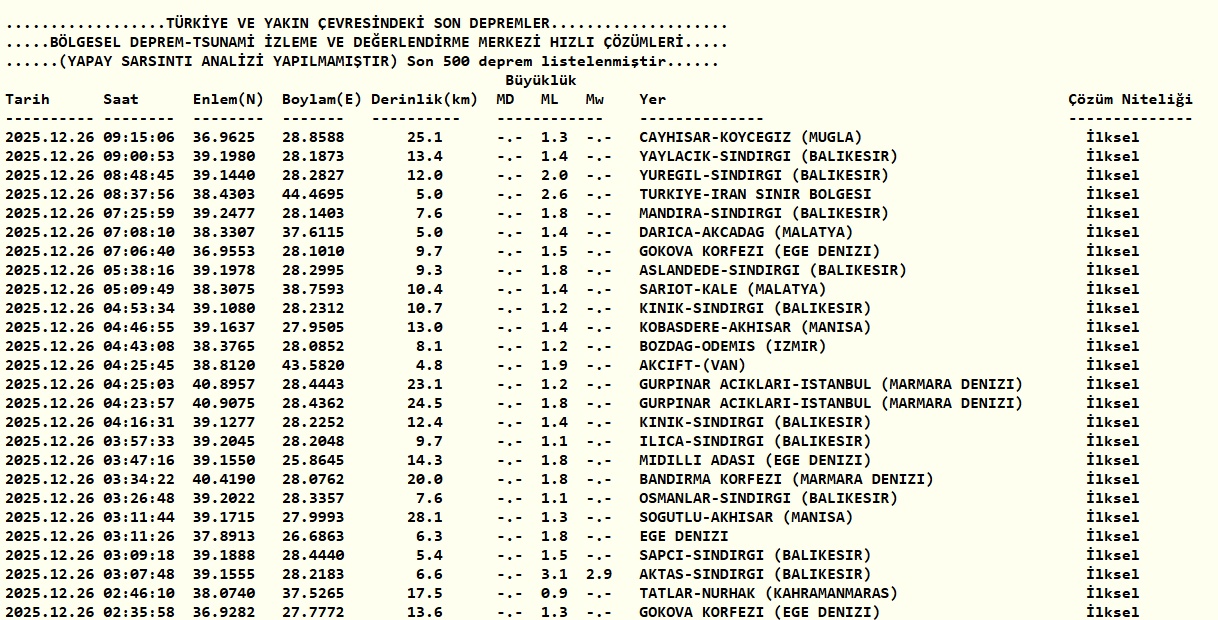Select BANDIRMA KORFEZI (MARMARA DENIZI) entry

coord(786,479)
